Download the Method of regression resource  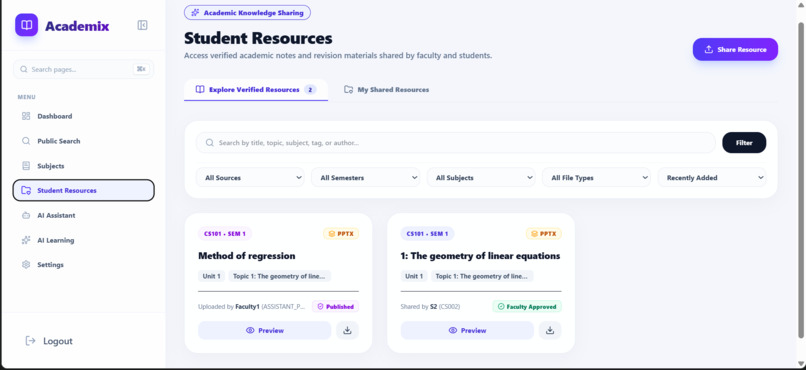[x=347, y=330]
